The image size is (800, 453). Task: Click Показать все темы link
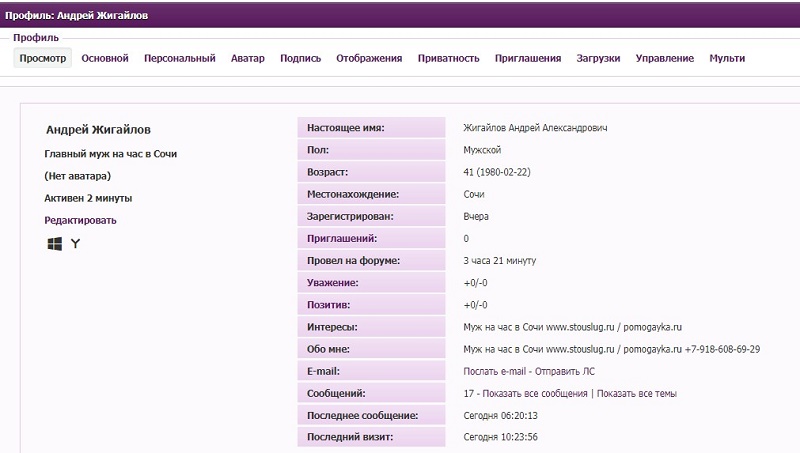coord(636,394)
